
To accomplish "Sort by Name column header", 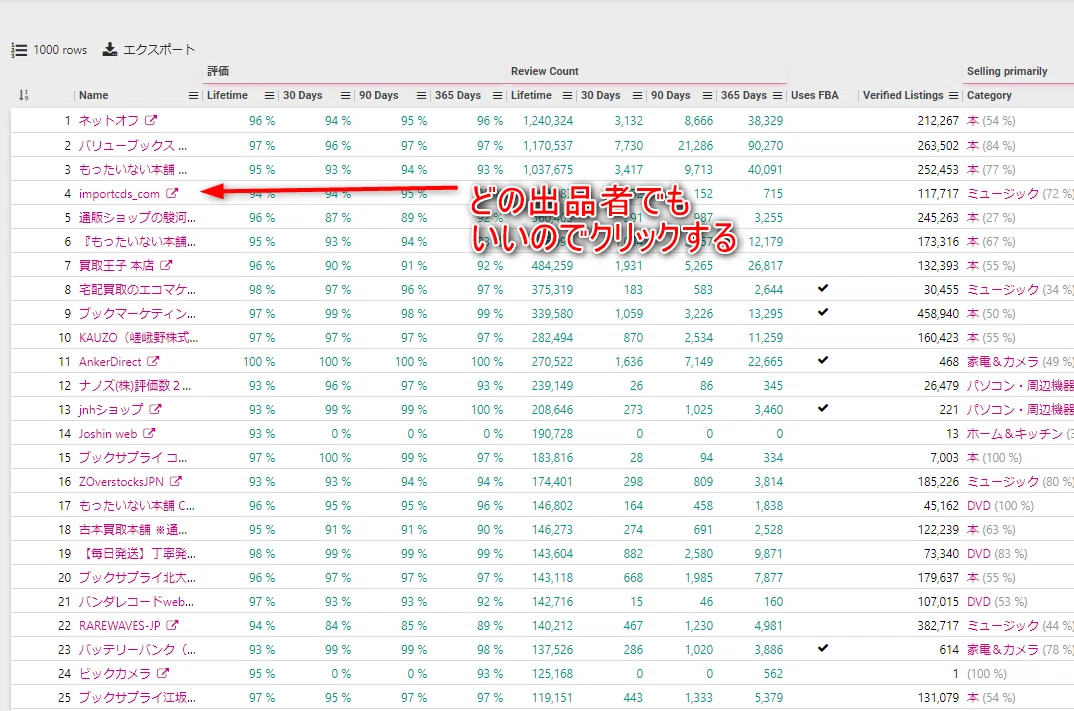I will coord(94,95).
